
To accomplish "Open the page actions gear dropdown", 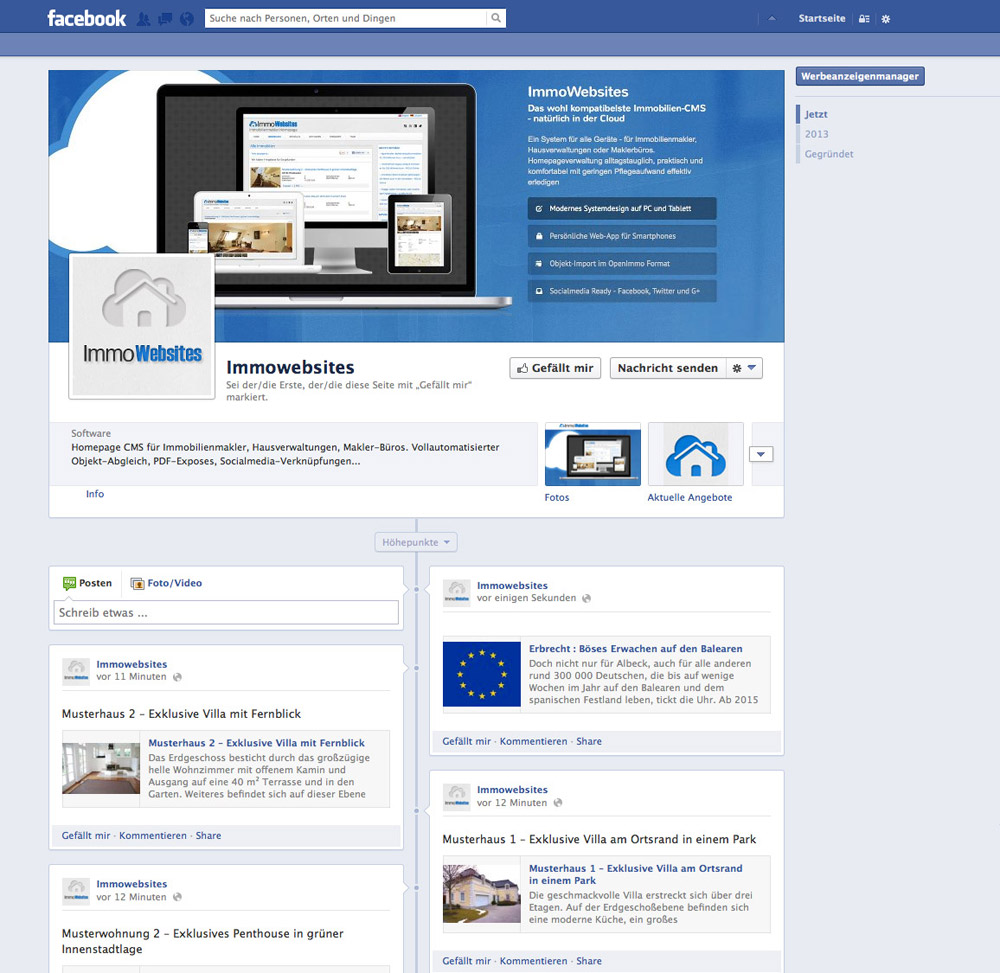I will tap(744, 368).
